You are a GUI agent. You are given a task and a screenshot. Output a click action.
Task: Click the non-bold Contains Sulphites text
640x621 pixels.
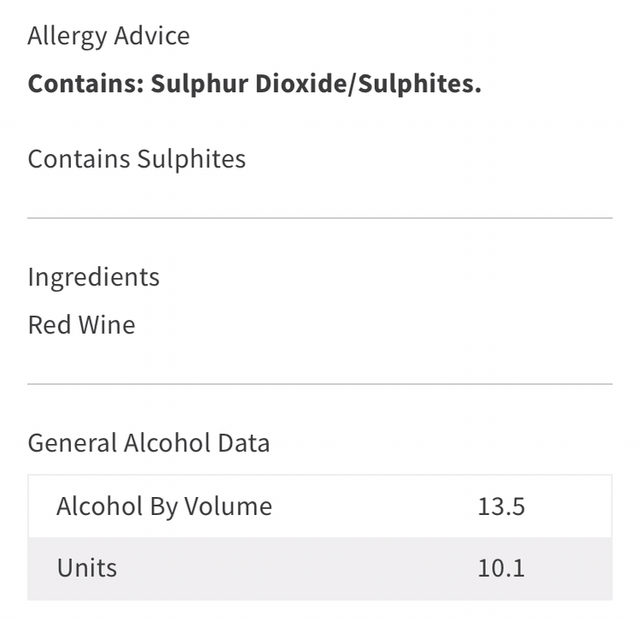(136, 159)
